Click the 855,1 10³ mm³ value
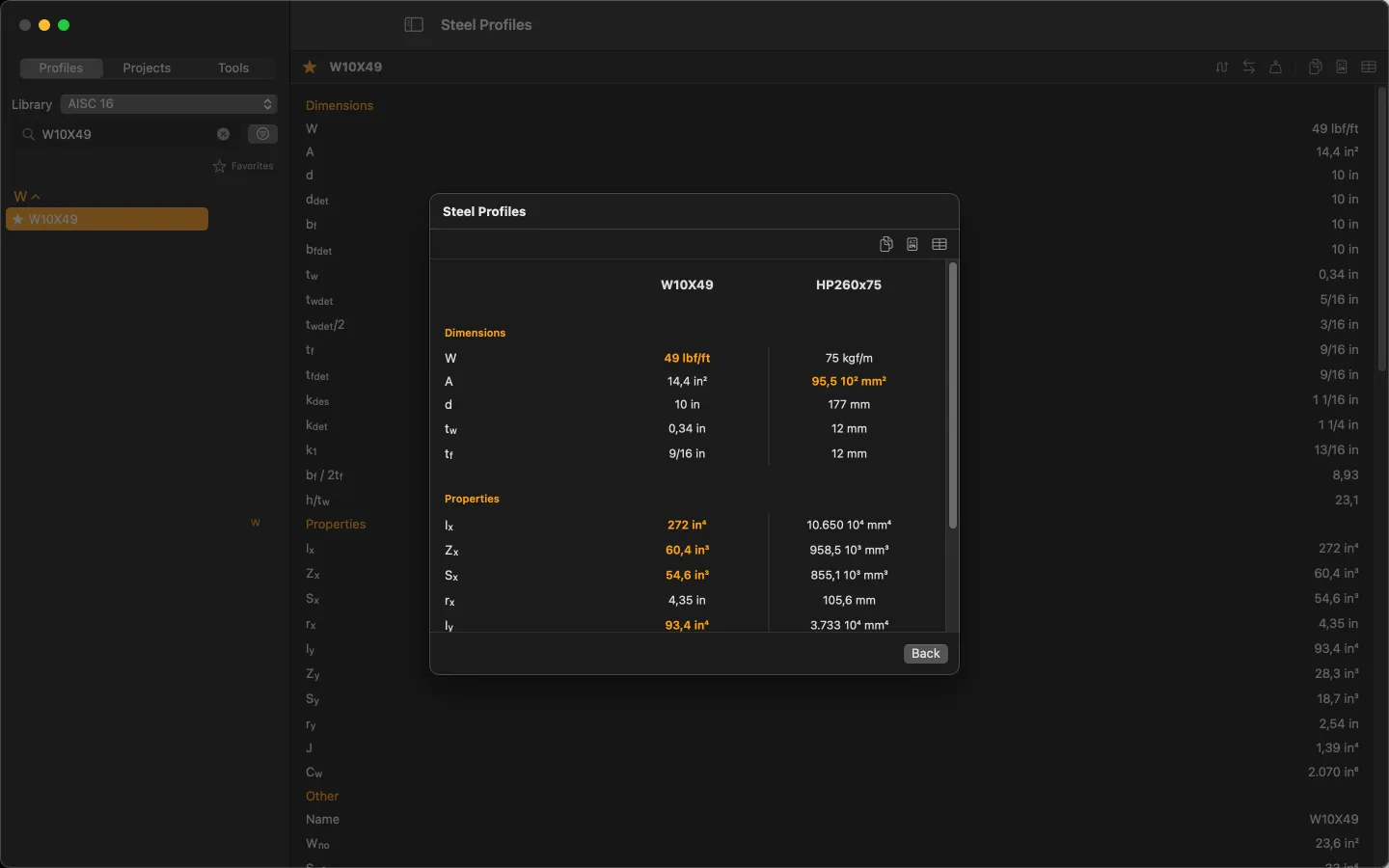 (x=849, y=575)
